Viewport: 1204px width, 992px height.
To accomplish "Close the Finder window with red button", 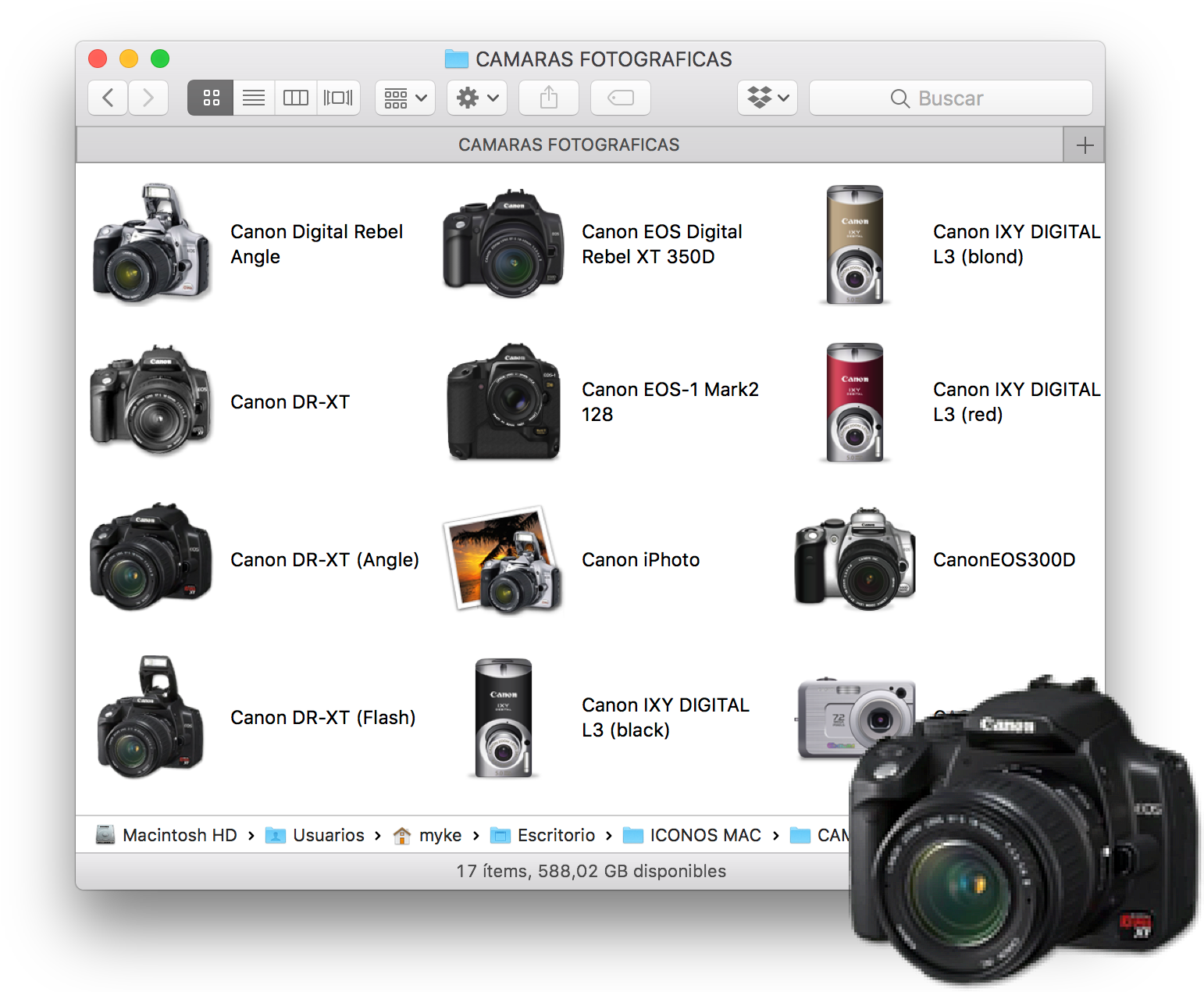I will point(98,59).
